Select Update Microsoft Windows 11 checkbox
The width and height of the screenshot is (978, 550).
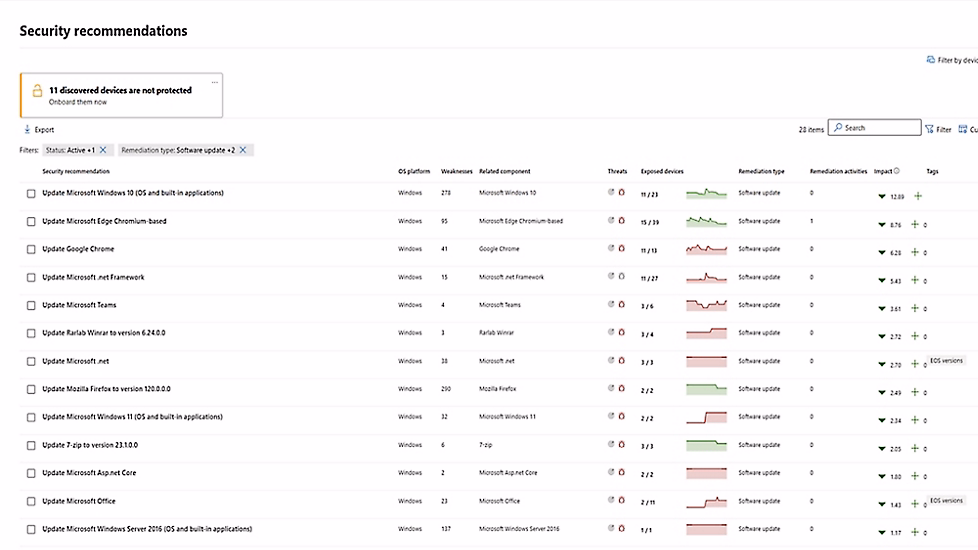click(x=31, y=417)
